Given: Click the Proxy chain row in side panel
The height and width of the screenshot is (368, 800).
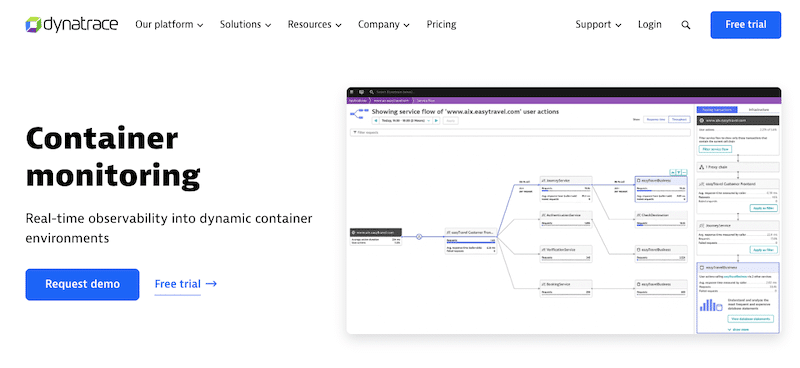Looking at the screenshot, I should [x=738, y=167].
